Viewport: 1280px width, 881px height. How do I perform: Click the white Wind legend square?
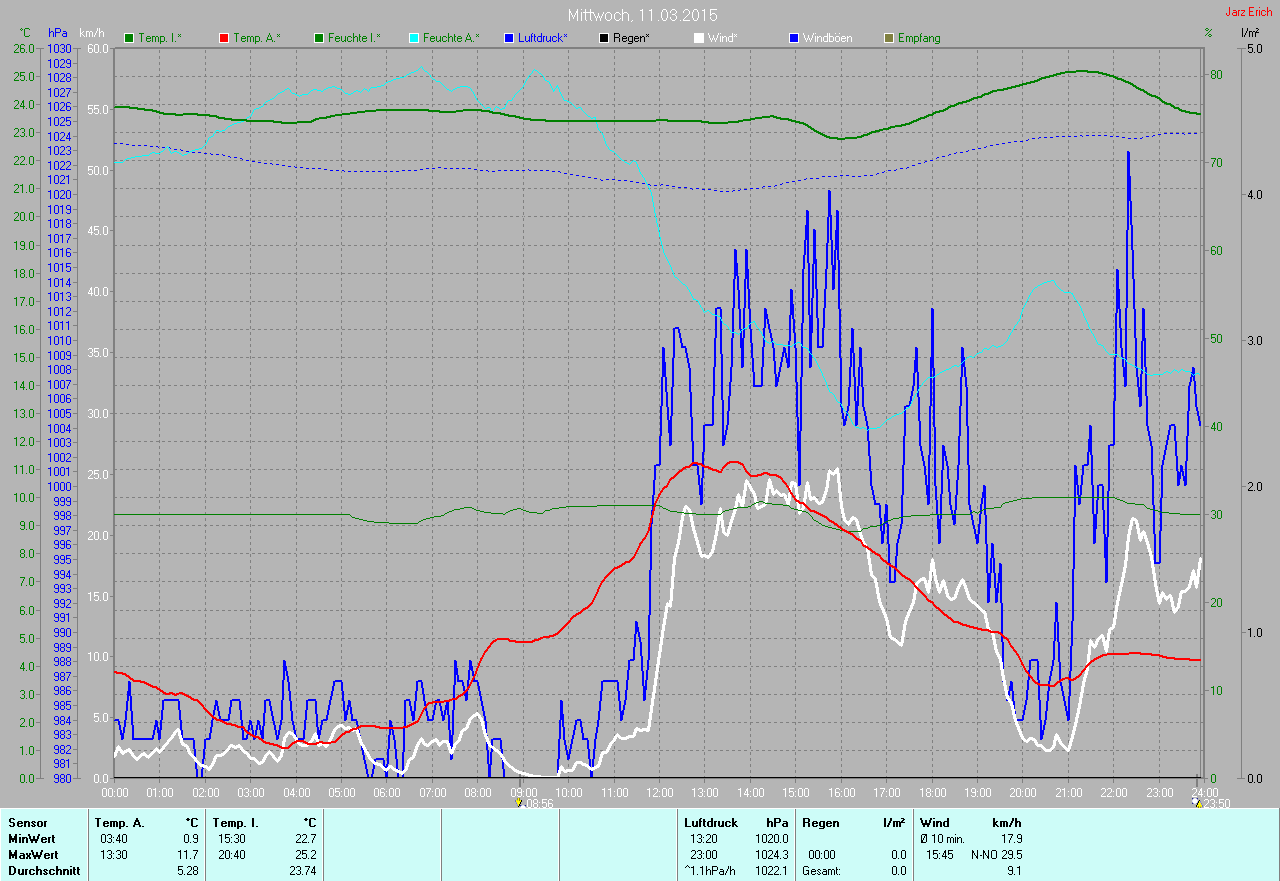699,38
